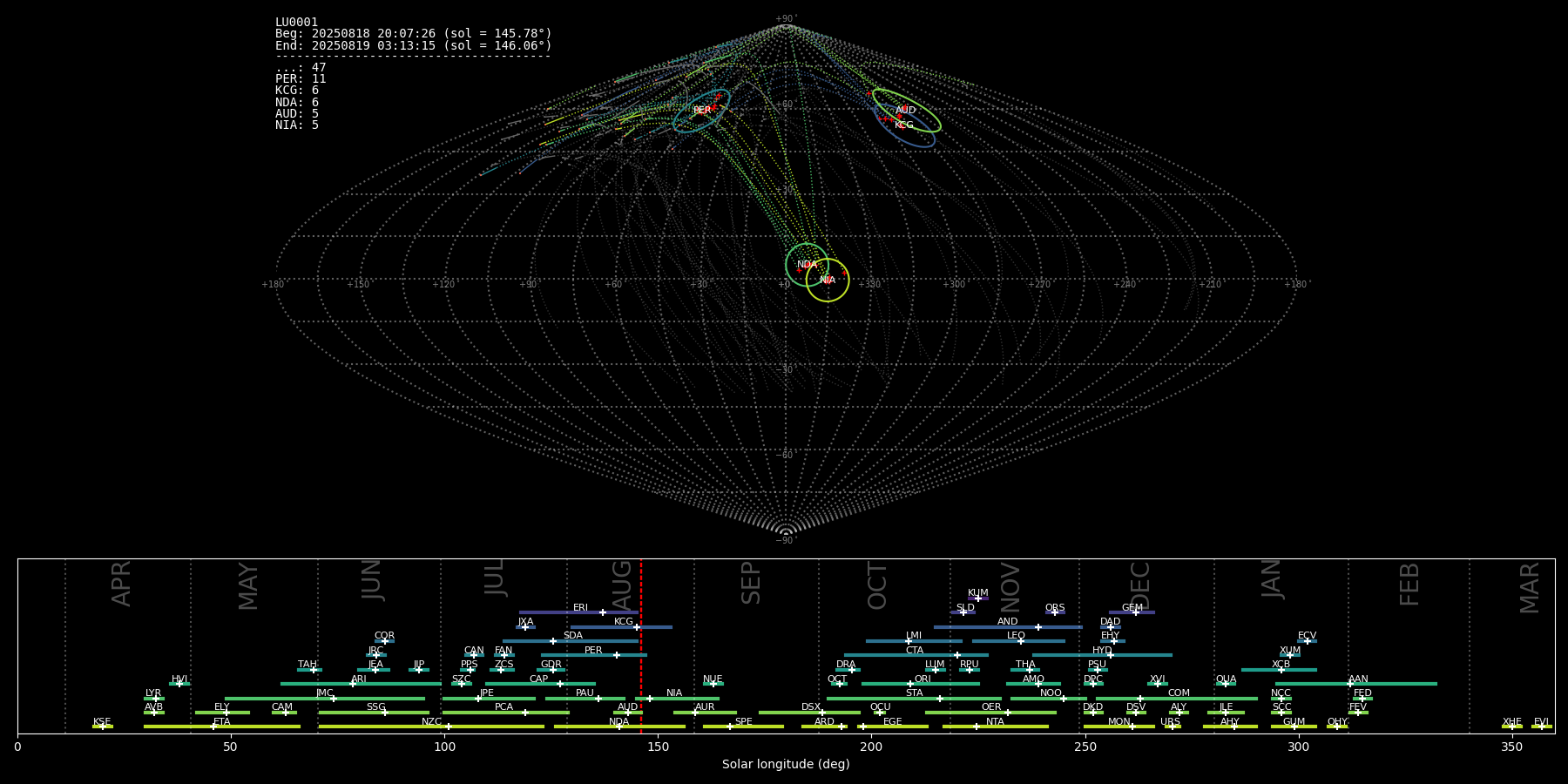Click the NZC shower label in timeline
1568x784 pixels.
432,722
